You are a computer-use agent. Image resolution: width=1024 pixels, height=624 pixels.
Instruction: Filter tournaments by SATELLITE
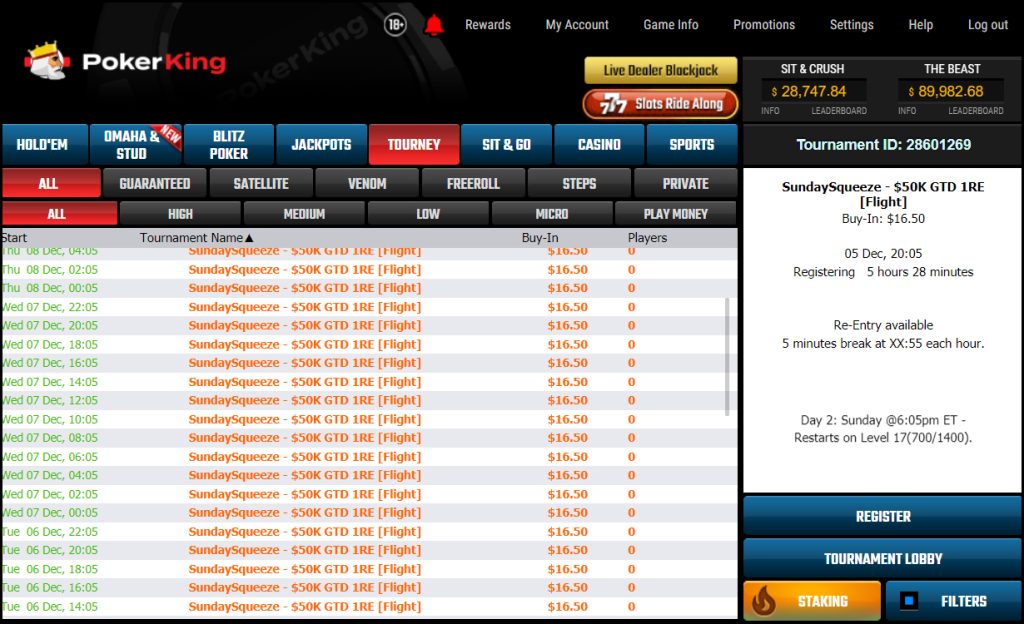261,183
